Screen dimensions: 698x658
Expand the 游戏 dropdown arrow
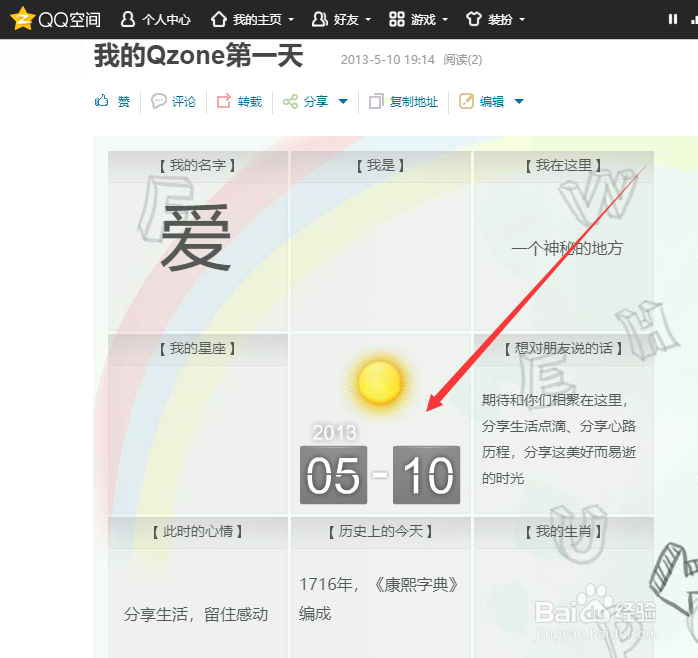pyautogui.click(x=445, y=20)
